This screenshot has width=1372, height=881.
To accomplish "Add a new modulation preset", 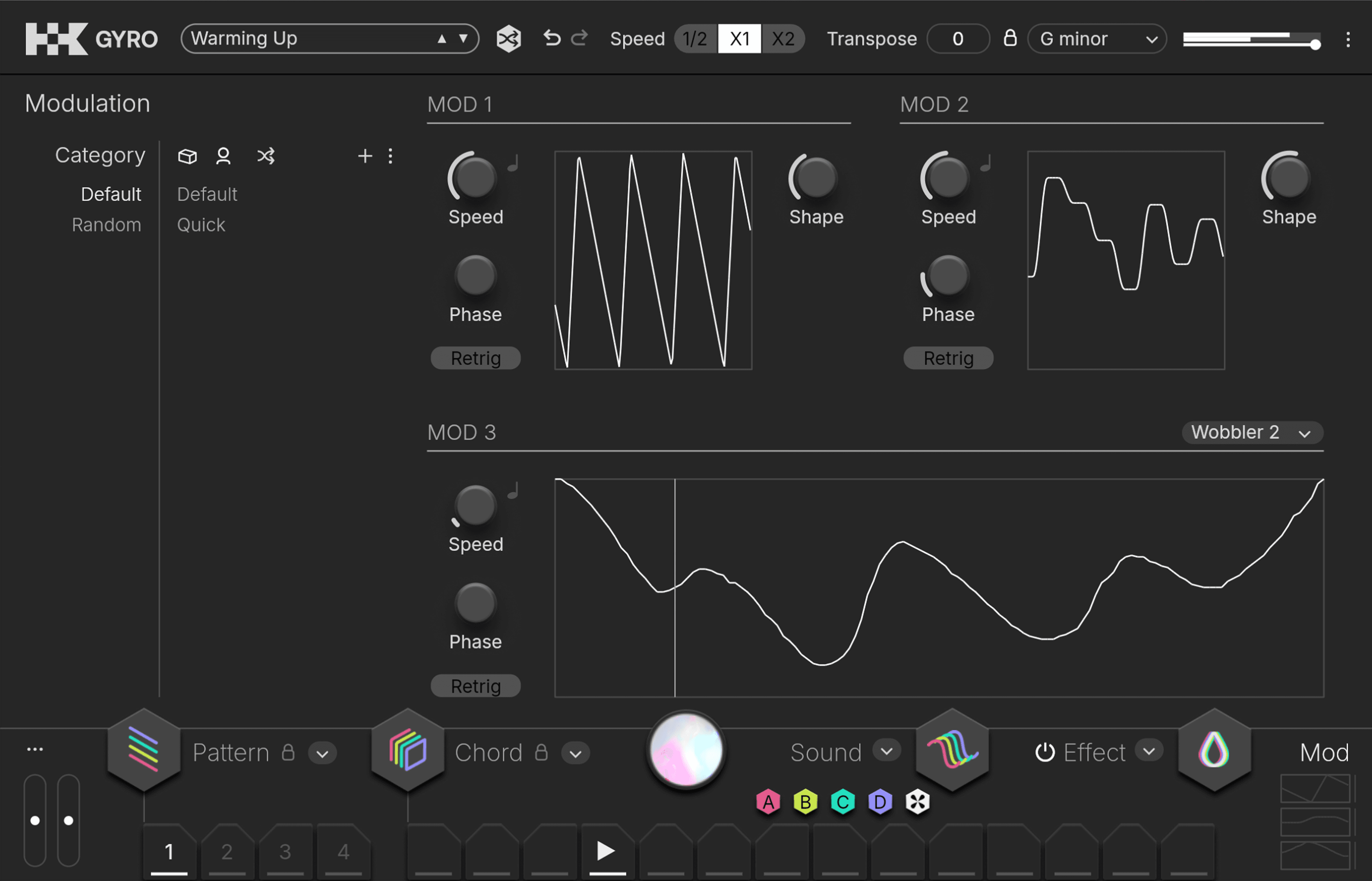I will click(364, 156).
